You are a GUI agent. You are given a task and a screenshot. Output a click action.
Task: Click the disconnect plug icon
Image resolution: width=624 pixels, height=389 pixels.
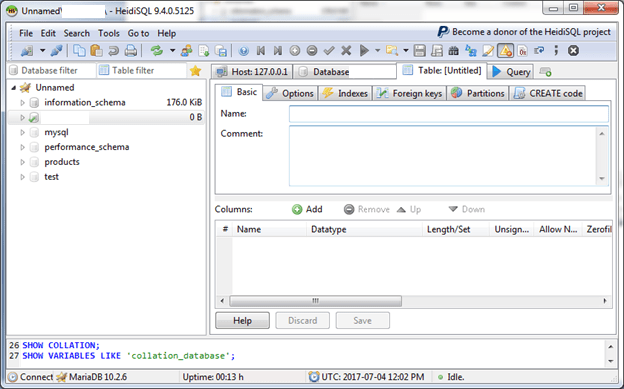tap(57, 51)
